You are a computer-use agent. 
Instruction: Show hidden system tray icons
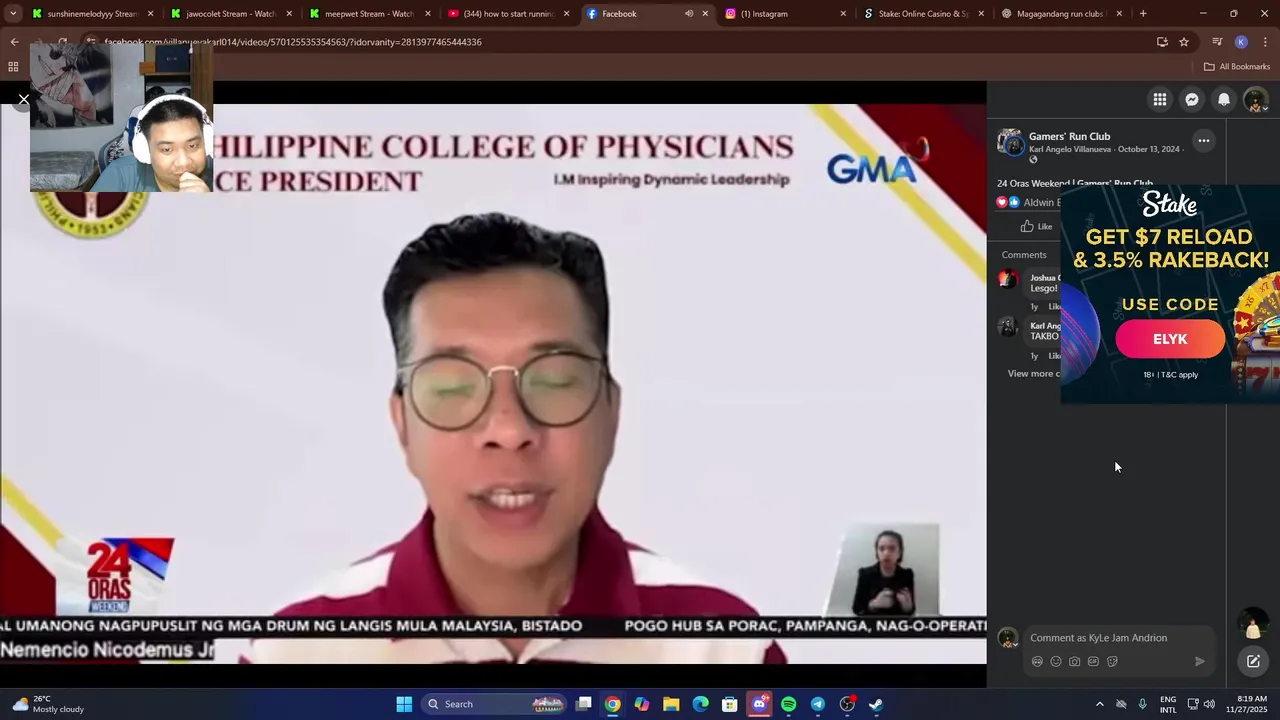pos(1100,704)
